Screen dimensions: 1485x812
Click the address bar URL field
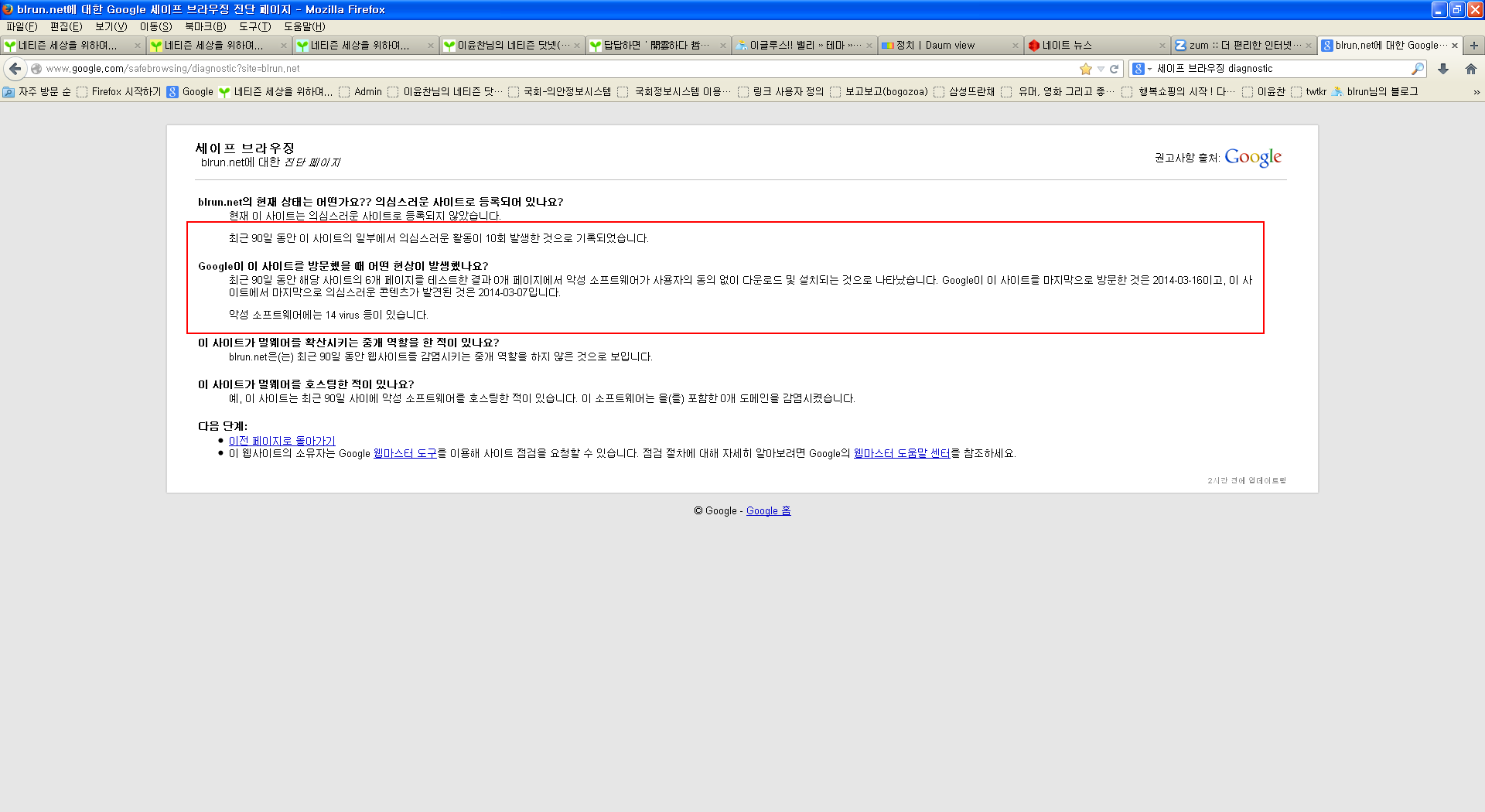coord(557,69)
